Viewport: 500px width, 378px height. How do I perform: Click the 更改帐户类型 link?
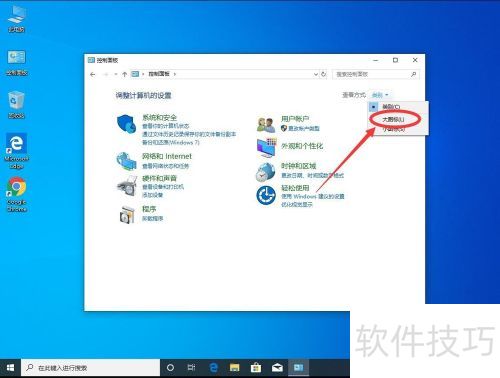[304, 128]
